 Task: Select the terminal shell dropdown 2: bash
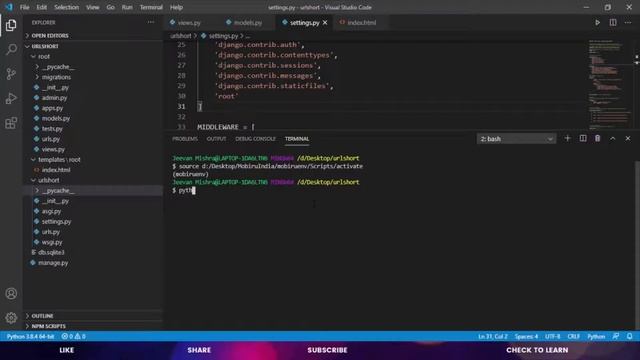coord(516,139)
